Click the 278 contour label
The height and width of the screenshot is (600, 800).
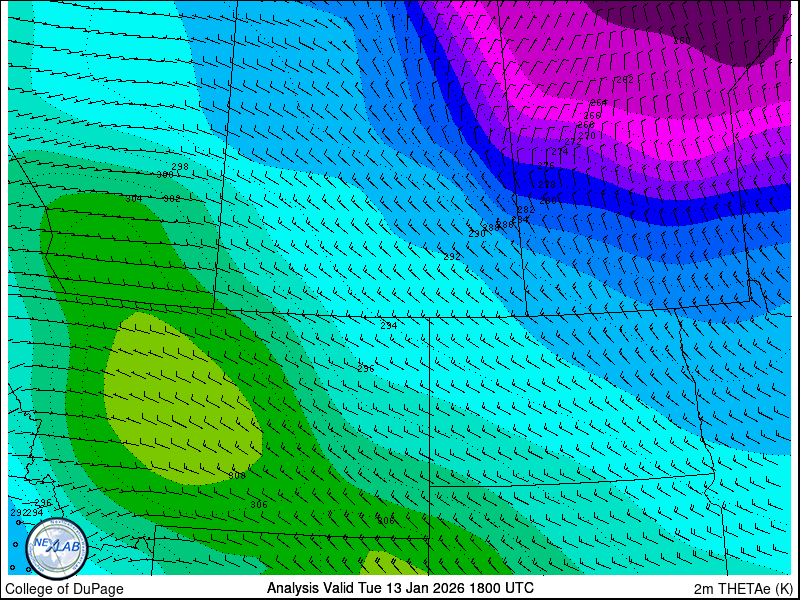[x=547, y=185]
